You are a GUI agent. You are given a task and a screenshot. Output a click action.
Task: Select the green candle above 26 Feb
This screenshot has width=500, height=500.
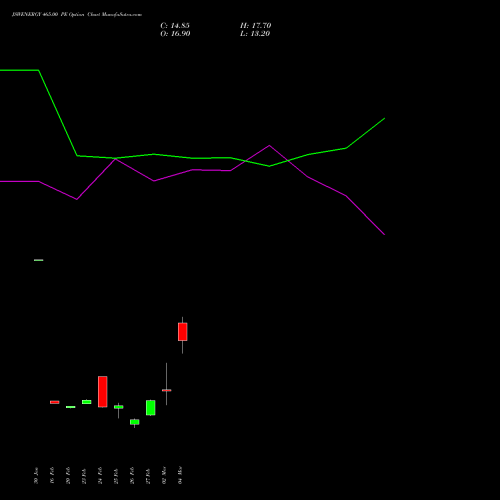135,422
